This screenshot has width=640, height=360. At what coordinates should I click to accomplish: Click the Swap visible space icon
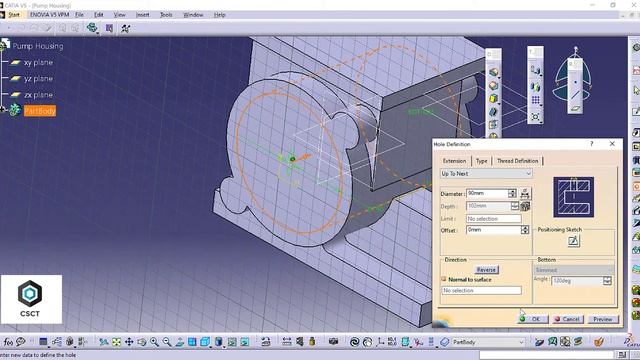point(244,342)
